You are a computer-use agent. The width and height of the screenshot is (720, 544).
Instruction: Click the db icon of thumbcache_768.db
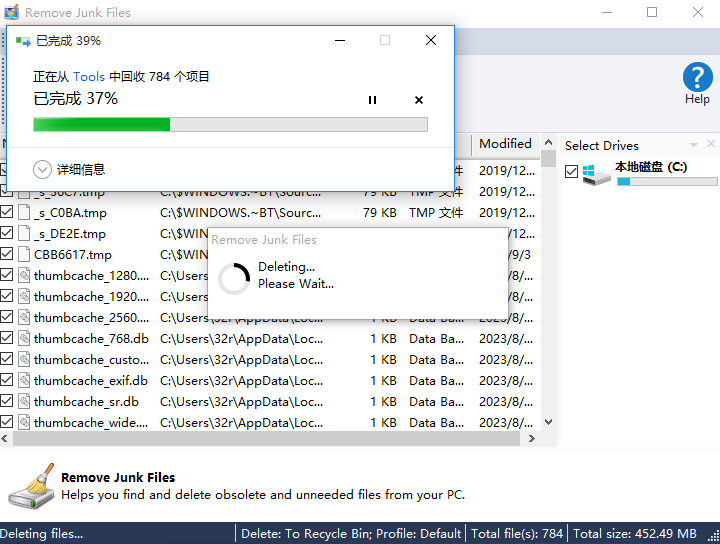point(24,338)
